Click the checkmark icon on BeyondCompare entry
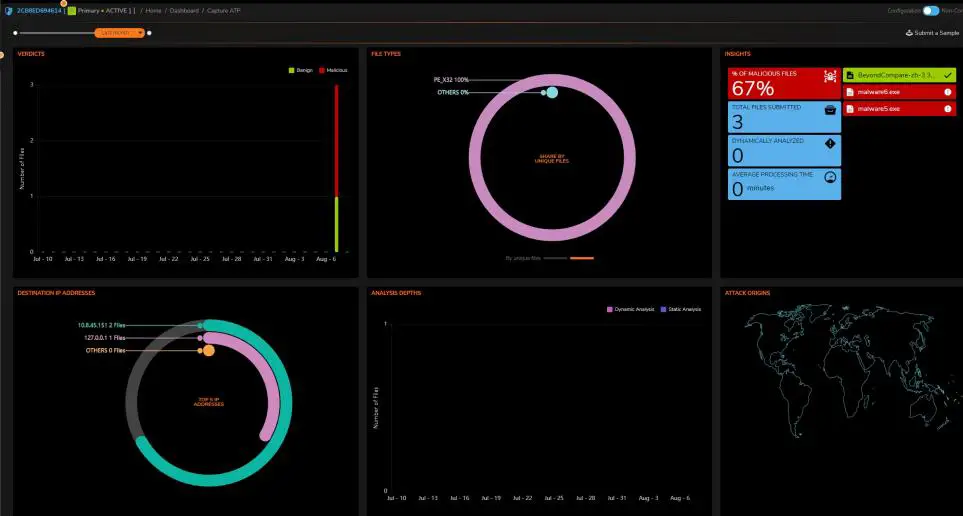The width and height of the screenshot is (963, 516). (x=948, y=75)
